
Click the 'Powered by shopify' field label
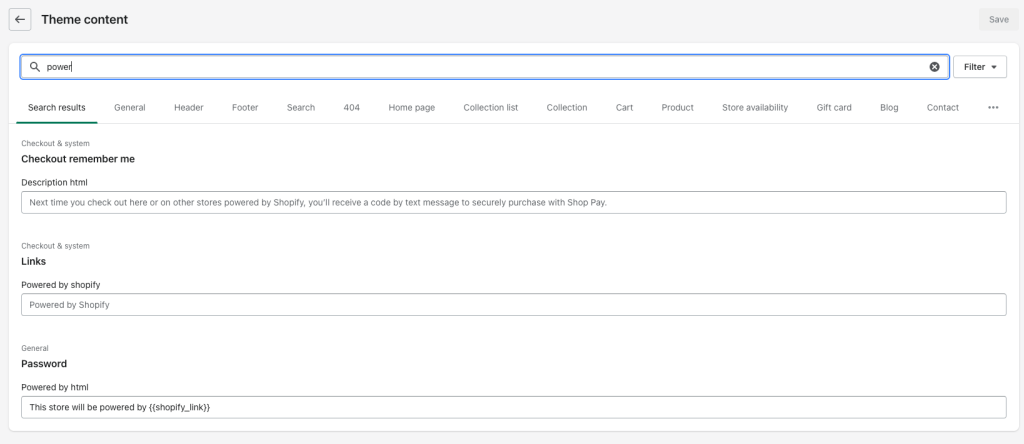click(x=61, y=285)
